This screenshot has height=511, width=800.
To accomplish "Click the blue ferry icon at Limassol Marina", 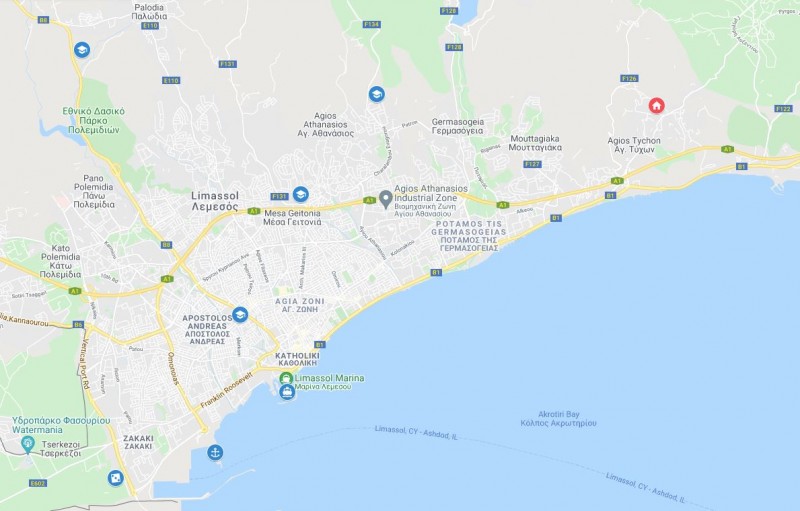I will 287,392.
